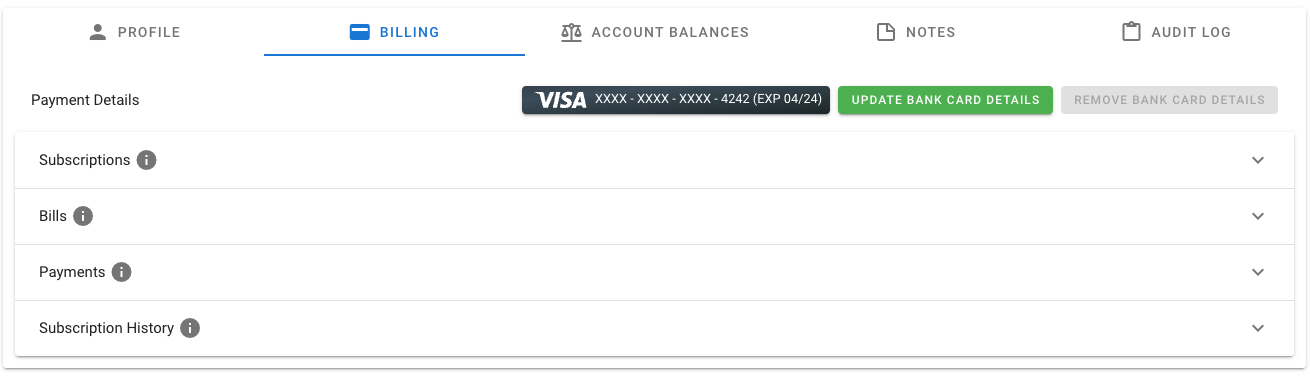The image size is (1310, 376).
Task: Expand the Subscriptions panel chevron
Action: point(1258,160)
